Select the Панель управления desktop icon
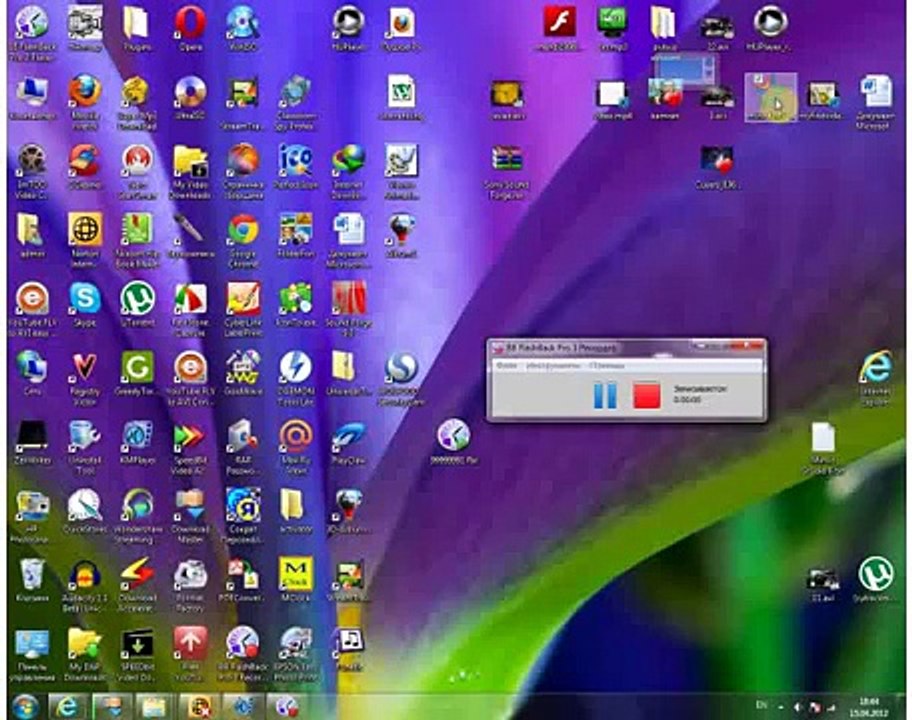The image size is (912, 720). [x=32, y=654]
